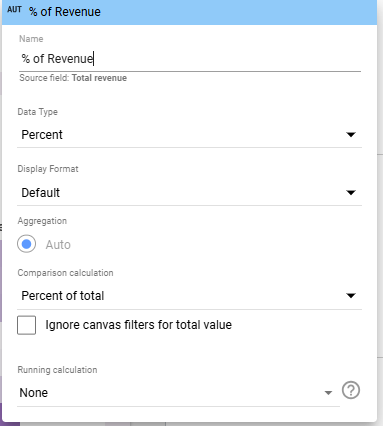Select the Auto aggregation radio button
This screenshot has height=426, width=383.
(27, 244)
